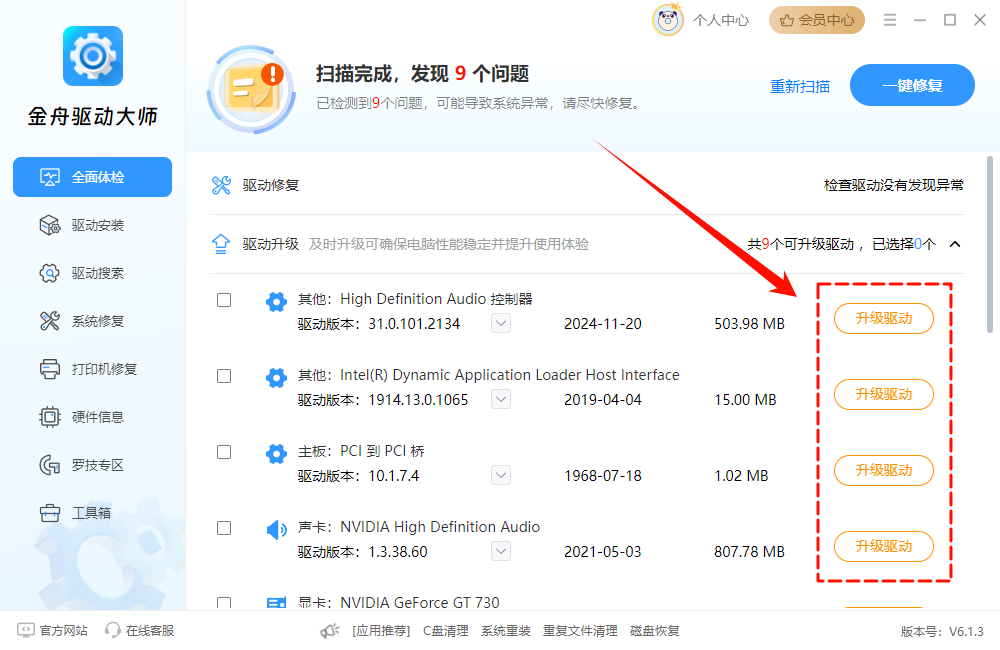Open 工具箱 section
Image resolution: width=1000 pixels, height=650 pixels.
pos(92,513)
